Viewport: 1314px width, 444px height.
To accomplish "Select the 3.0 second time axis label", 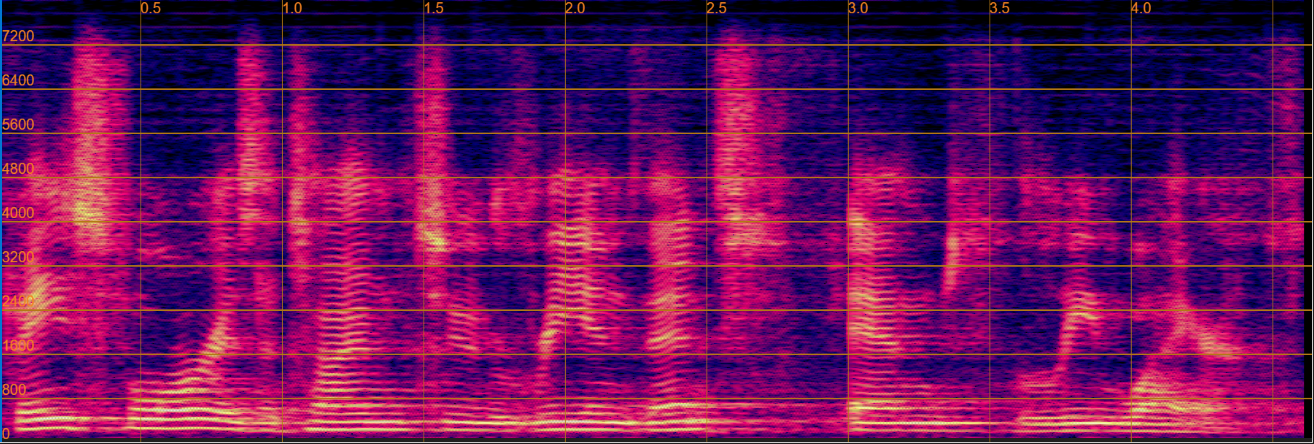I will pos(858,9).
